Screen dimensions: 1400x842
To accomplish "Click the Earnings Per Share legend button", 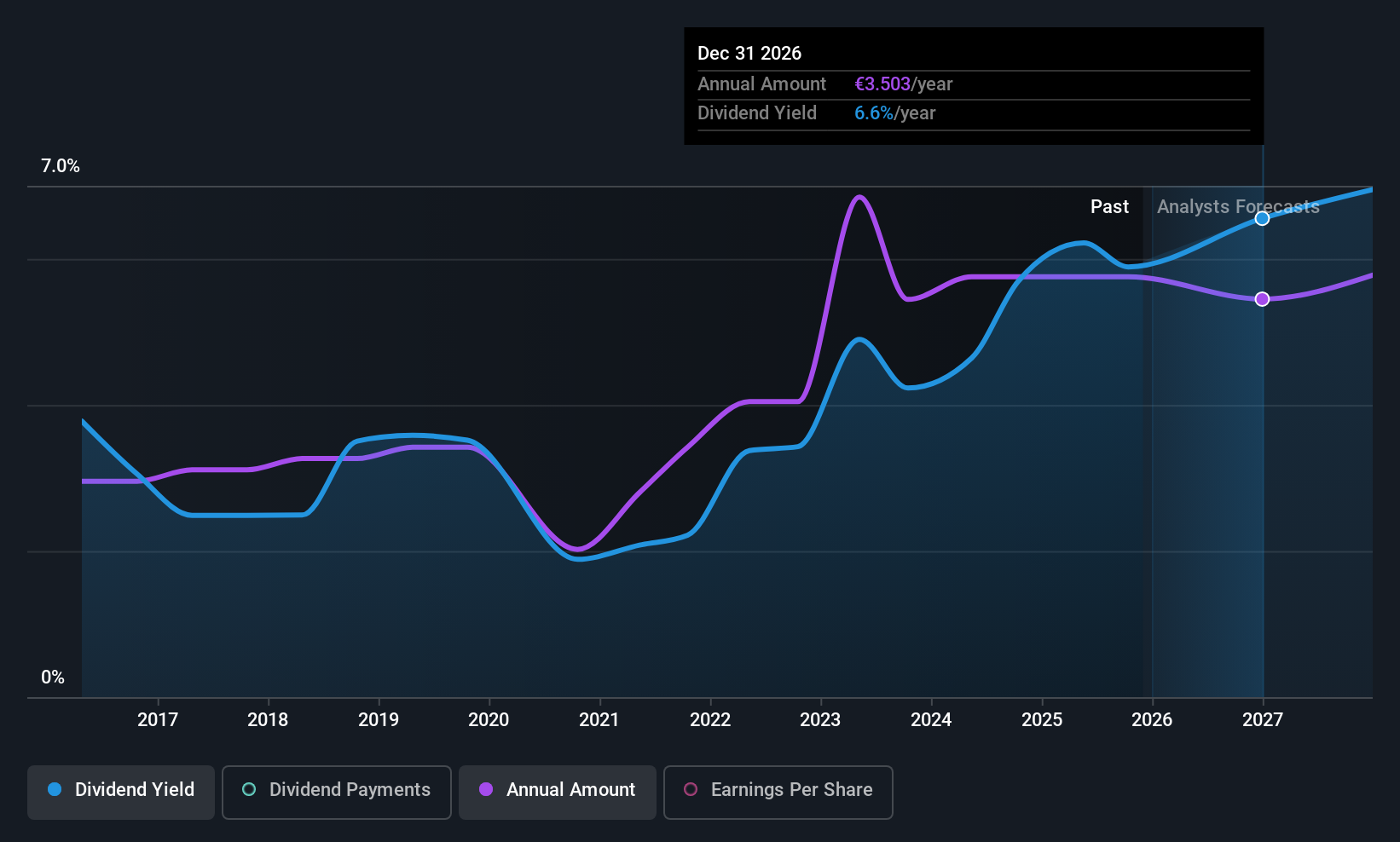I will pyautogui.click(x=778, y=793).
